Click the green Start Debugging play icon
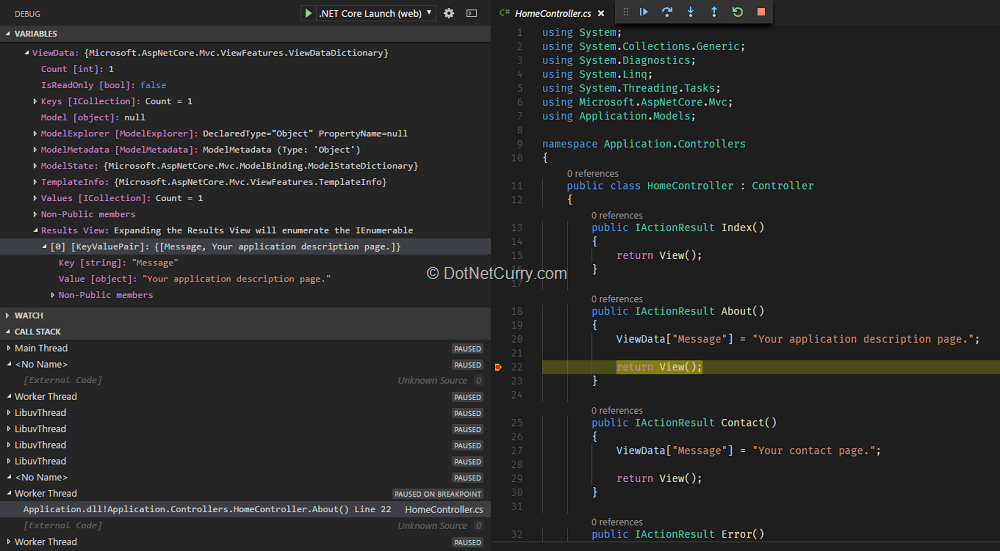This screenshot has width=1000, height=551. point(308,13)
